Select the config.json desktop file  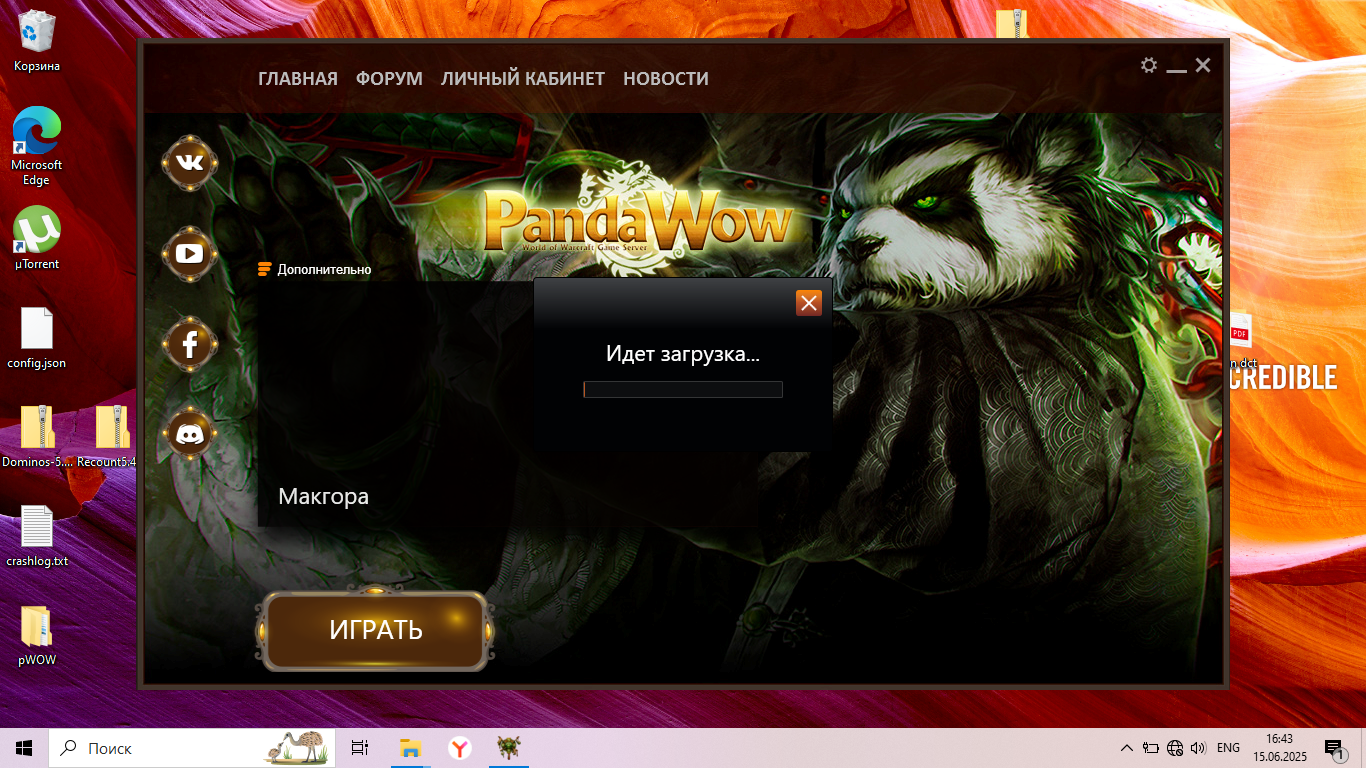click(x=37, y=338)
